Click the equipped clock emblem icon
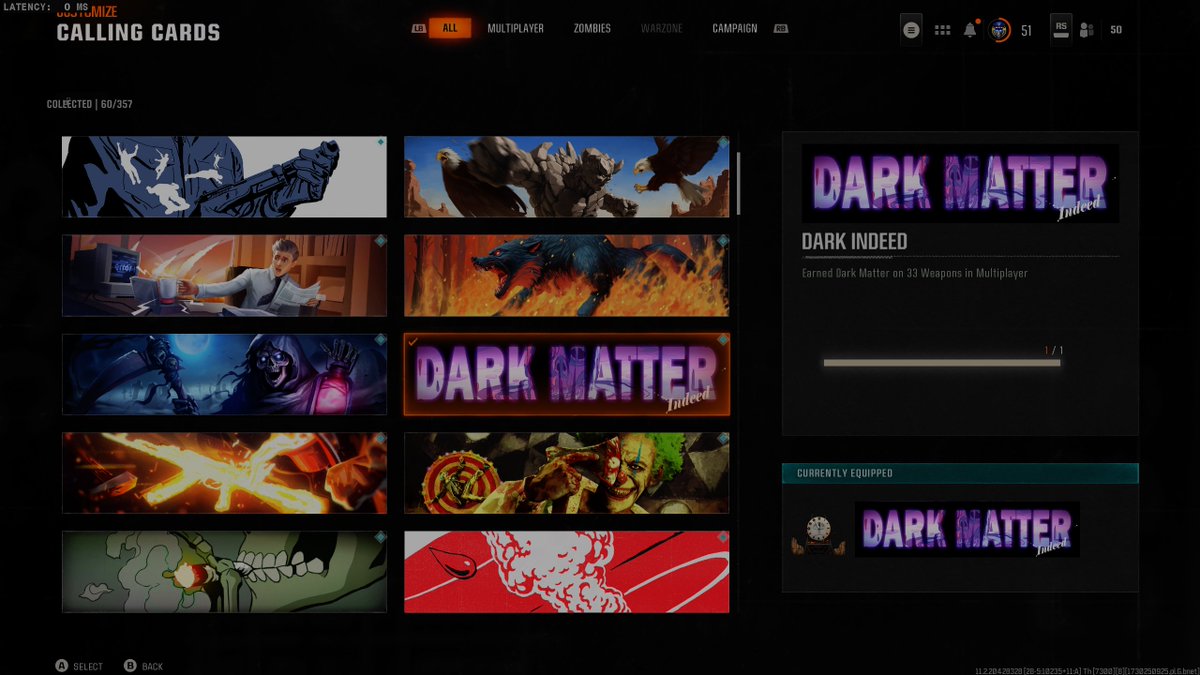The height and width of the screenshot is (675, 1200). pos(818,535)
